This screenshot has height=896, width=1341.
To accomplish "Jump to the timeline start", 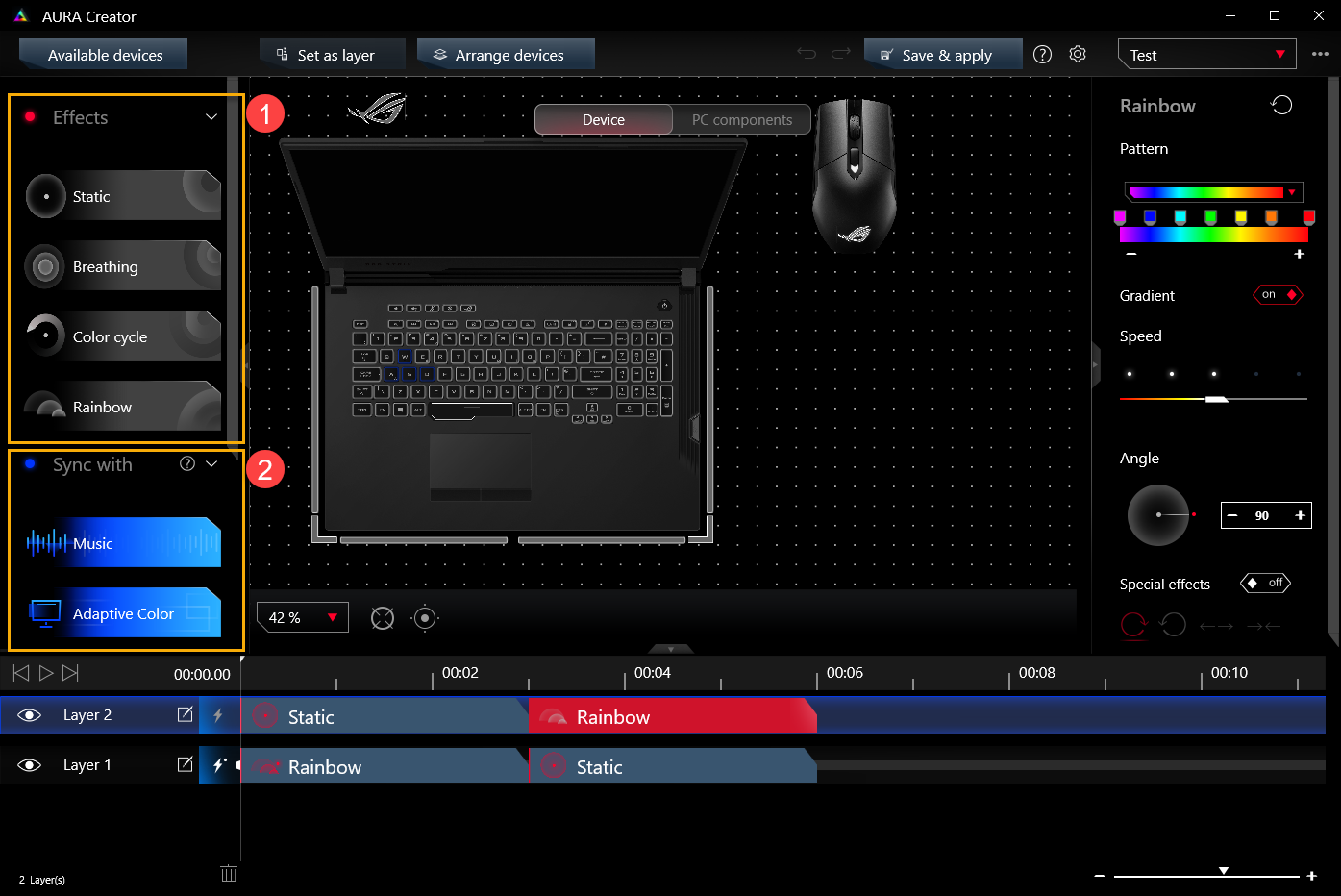I will (20, 673).
